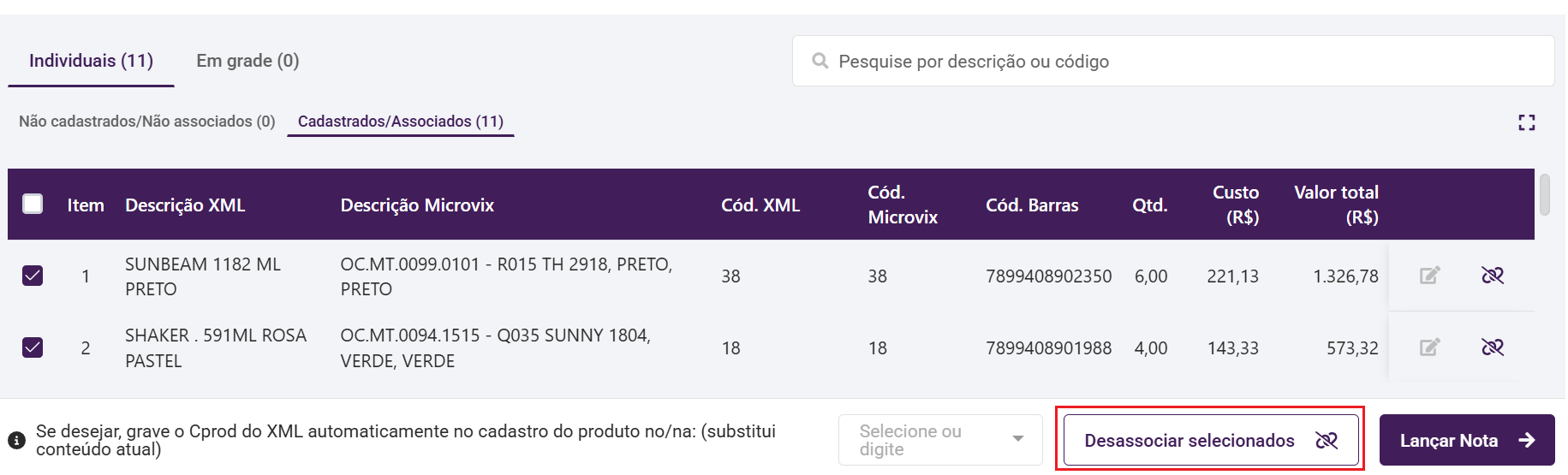Open Não cadastrados/Não associados tab
1568x475 pixels.
tap(147, 122)
